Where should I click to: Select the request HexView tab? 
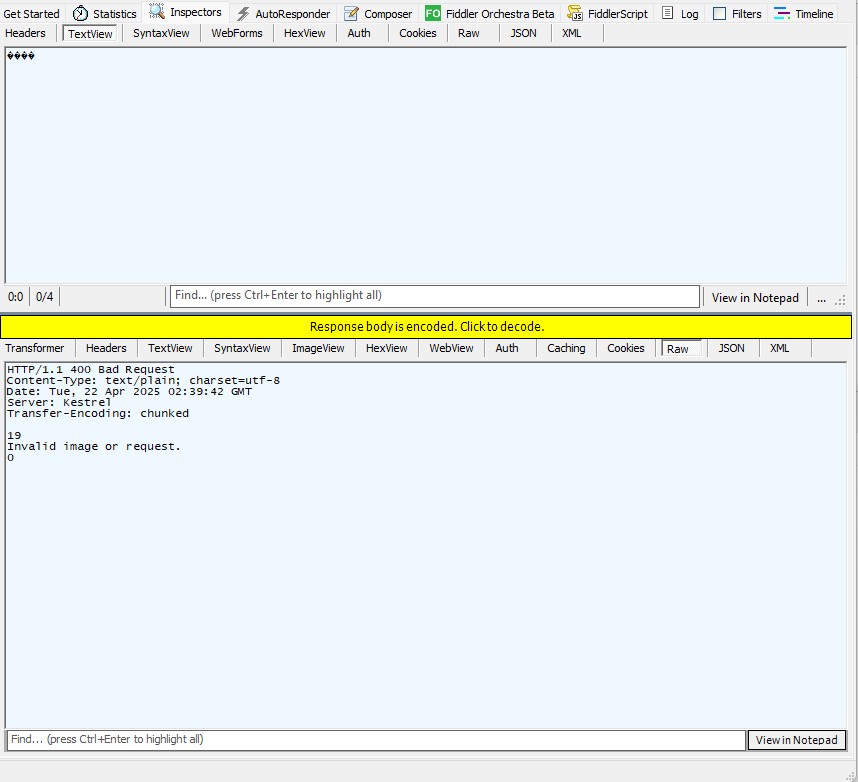point(304,33)
